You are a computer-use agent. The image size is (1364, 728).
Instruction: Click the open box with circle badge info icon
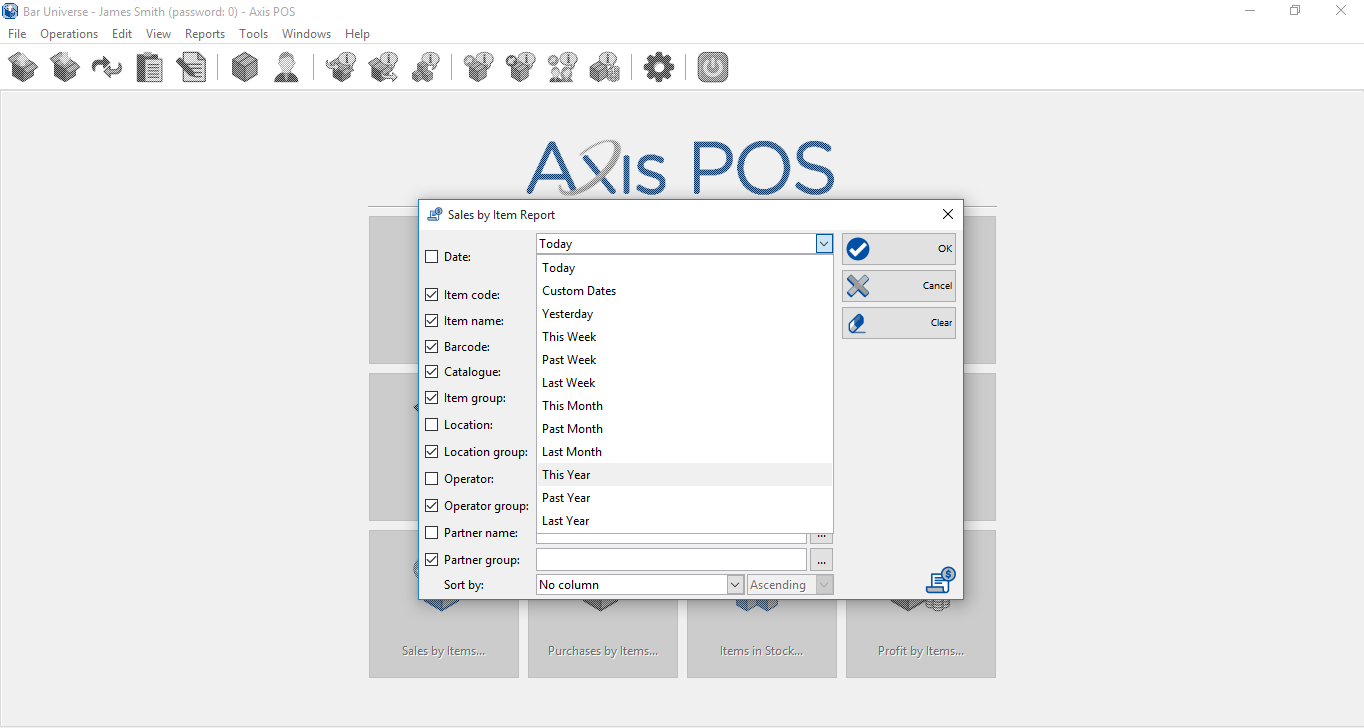pyautogui.click(x=521, y=68)
